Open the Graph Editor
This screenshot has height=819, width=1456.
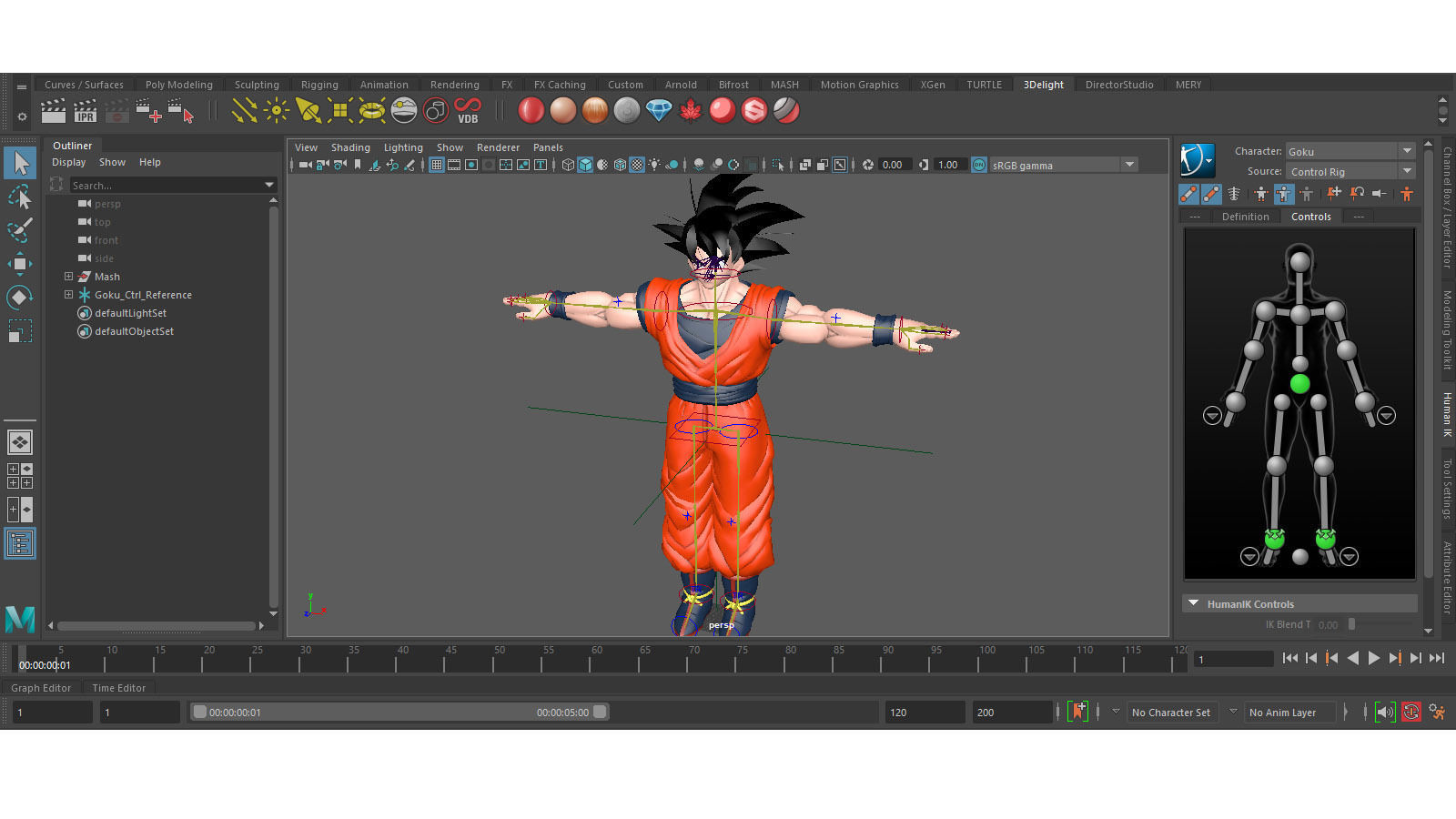pyautogui.click(x=41, y=688)
